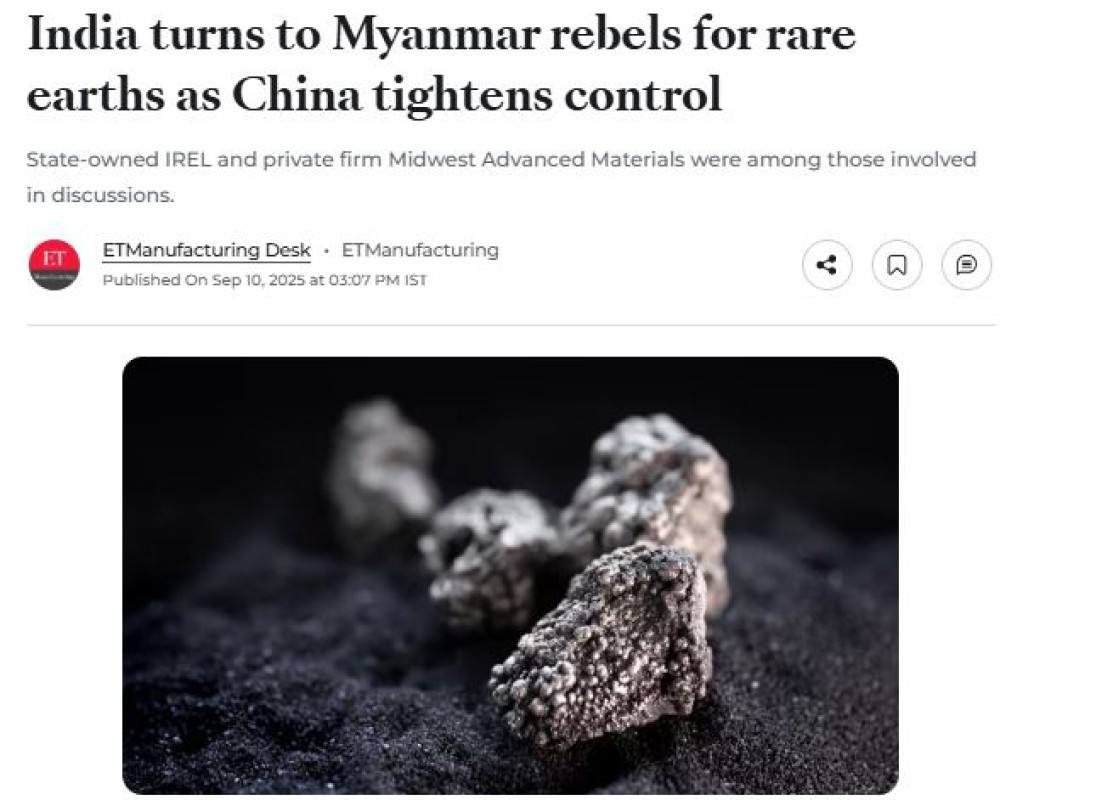Click the blurred rock at the back
This screenshot has width=1096, height=800.
tap(380, 465)
